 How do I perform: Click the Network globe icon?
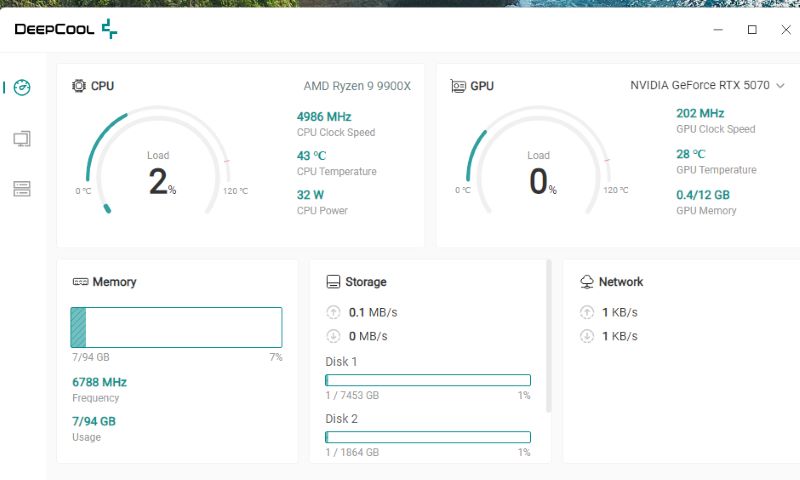point(587,282)
